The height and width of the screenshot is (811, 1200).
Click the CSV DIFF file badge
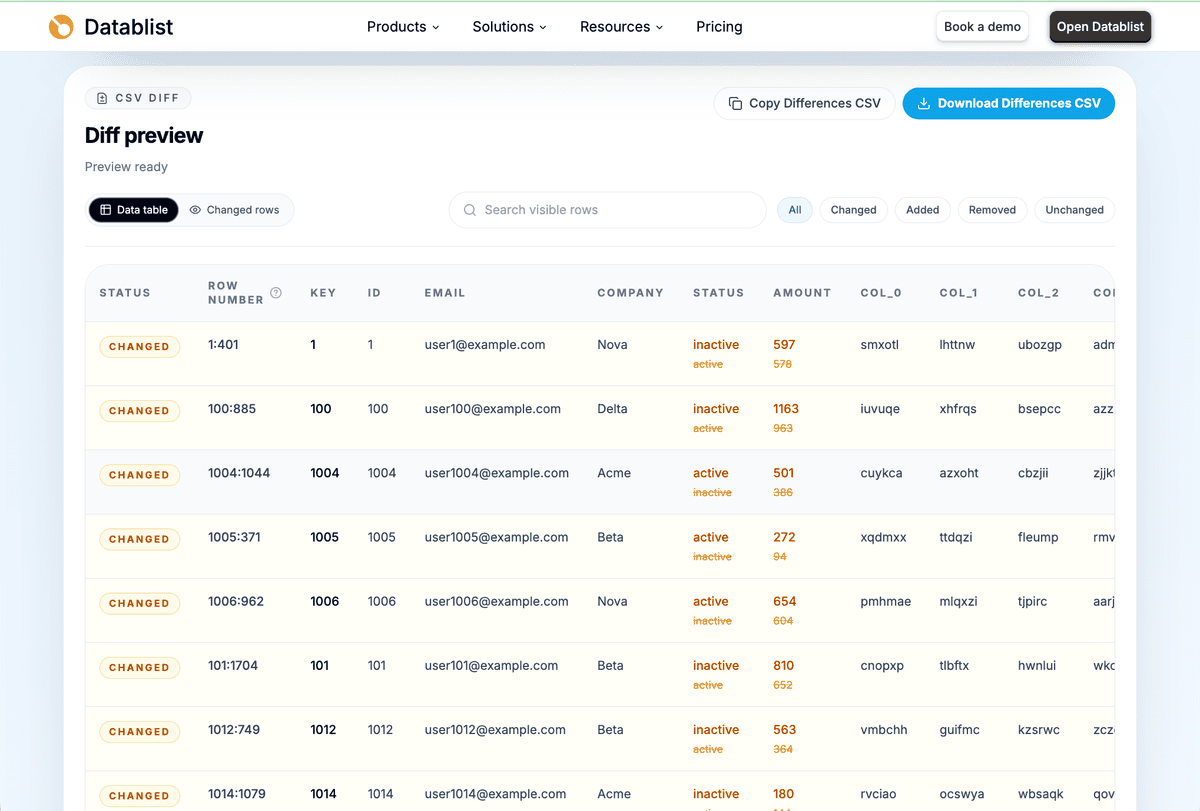tap(138, 98)
